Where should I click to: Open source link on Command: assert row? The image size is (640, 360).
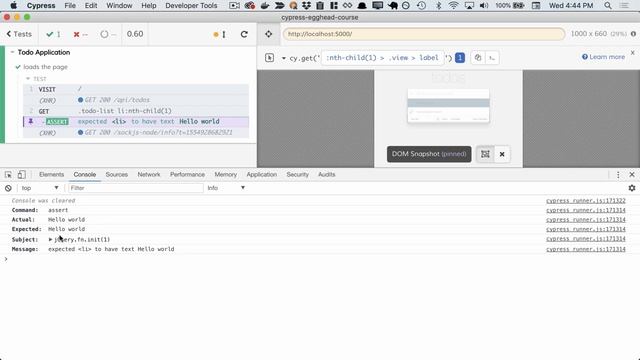(586, 210)
